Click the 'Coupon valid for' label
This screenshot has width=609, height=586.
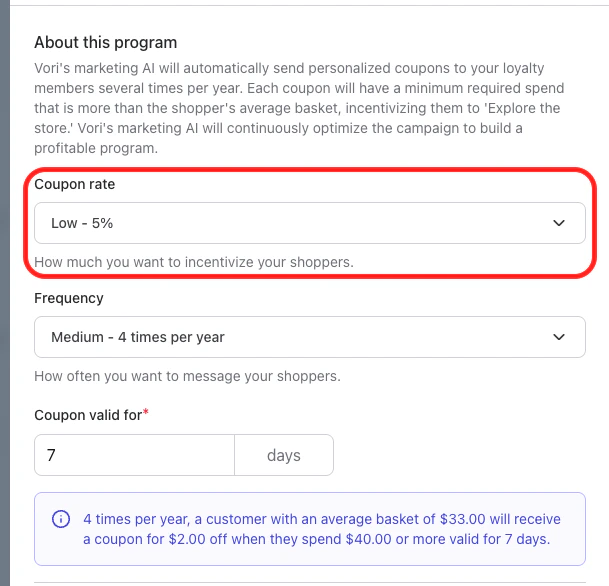coord(87,414)
